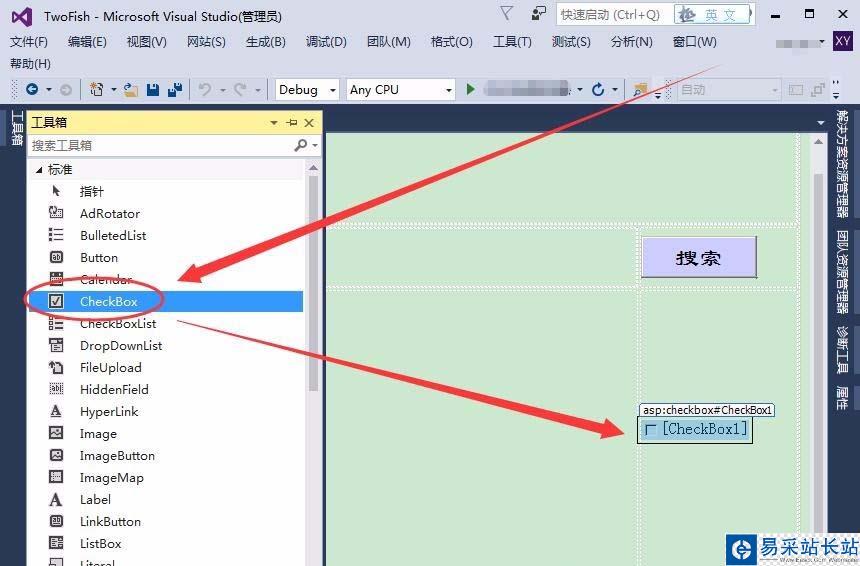Image resolution: width=860 pixels, height=566 pixels.
Task: Click the toolbox scroll-up arrow
Action: coord(313,168)
